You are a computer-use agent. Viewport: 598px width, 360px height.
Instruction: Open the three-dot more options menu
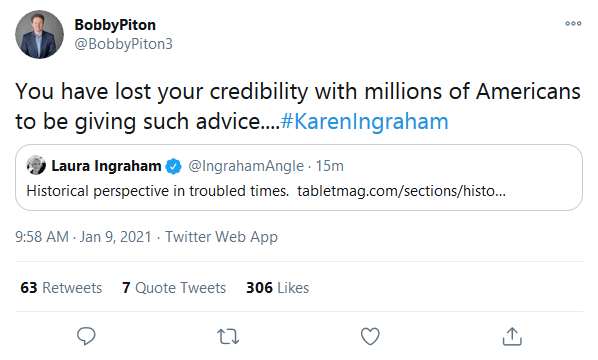[x=573, y=24]
